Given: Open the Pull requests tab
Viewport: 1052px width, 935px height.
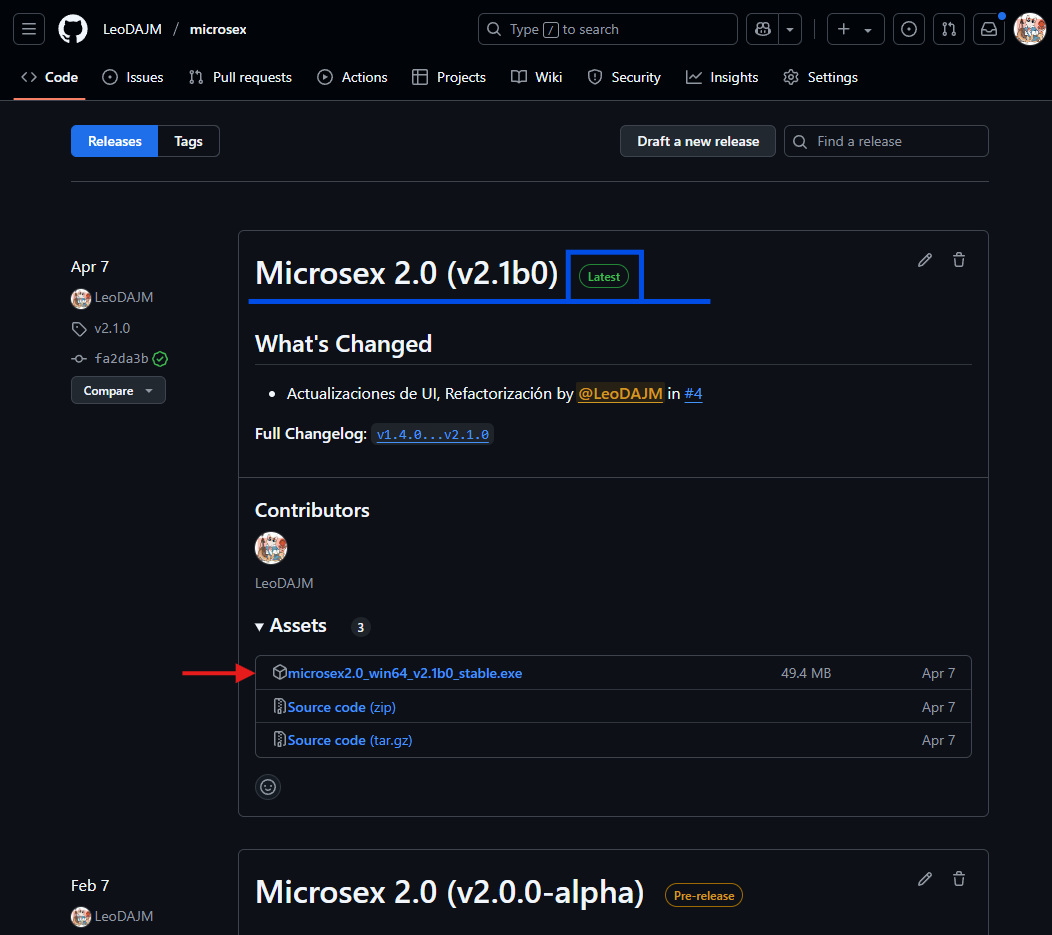Looking at the screenshot, I should 240,77.
